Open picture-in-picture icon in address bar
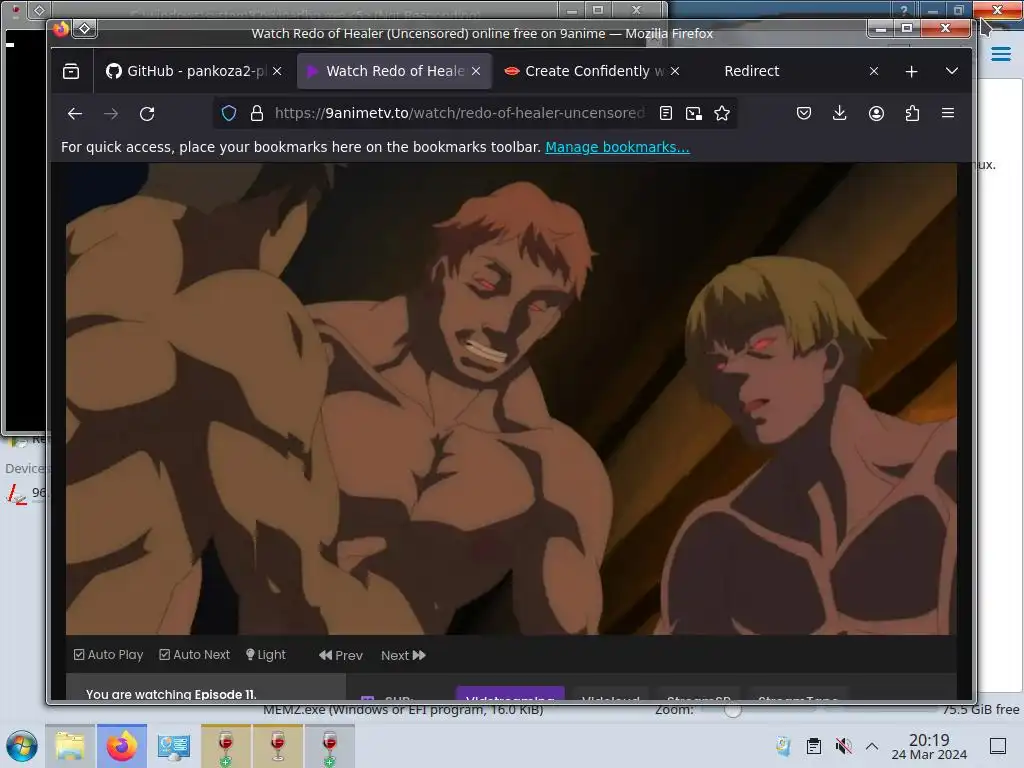Image resolution: width=1024 pixels, height=768 pixels. click(x=694, y=114)
